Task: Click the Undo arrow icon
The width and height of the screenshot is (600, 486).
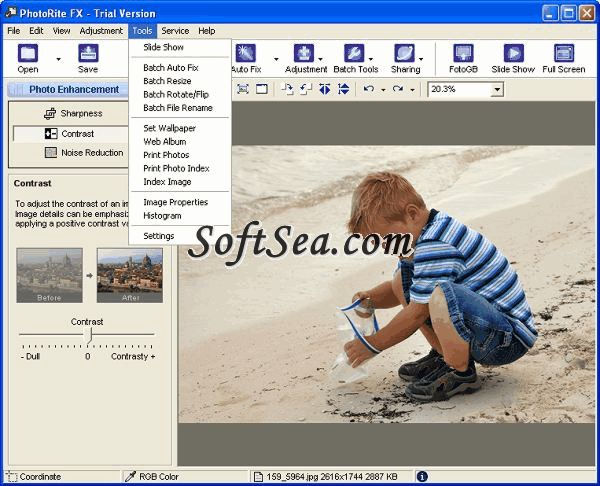Action: [369, 89]
